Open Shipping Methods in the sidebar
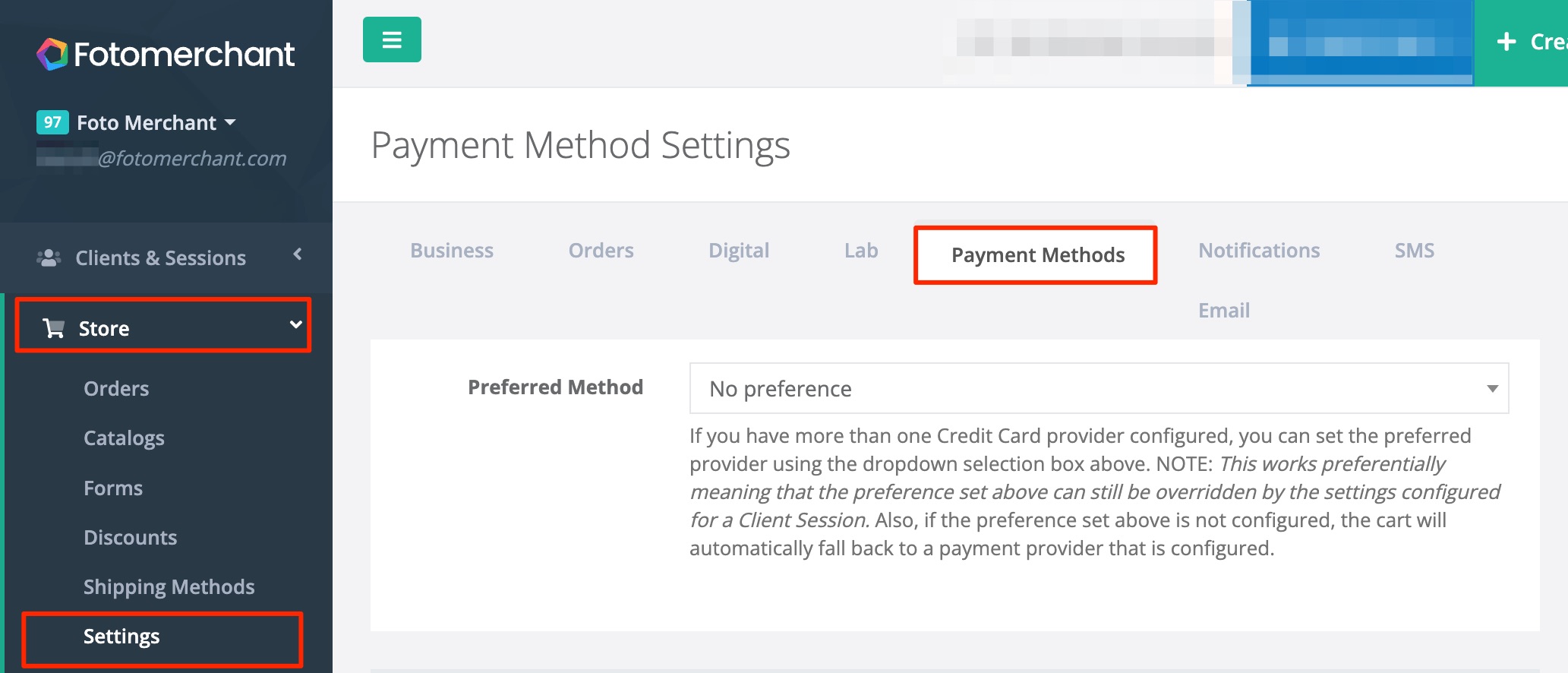 pyautogui.click(x=169, y=587)
